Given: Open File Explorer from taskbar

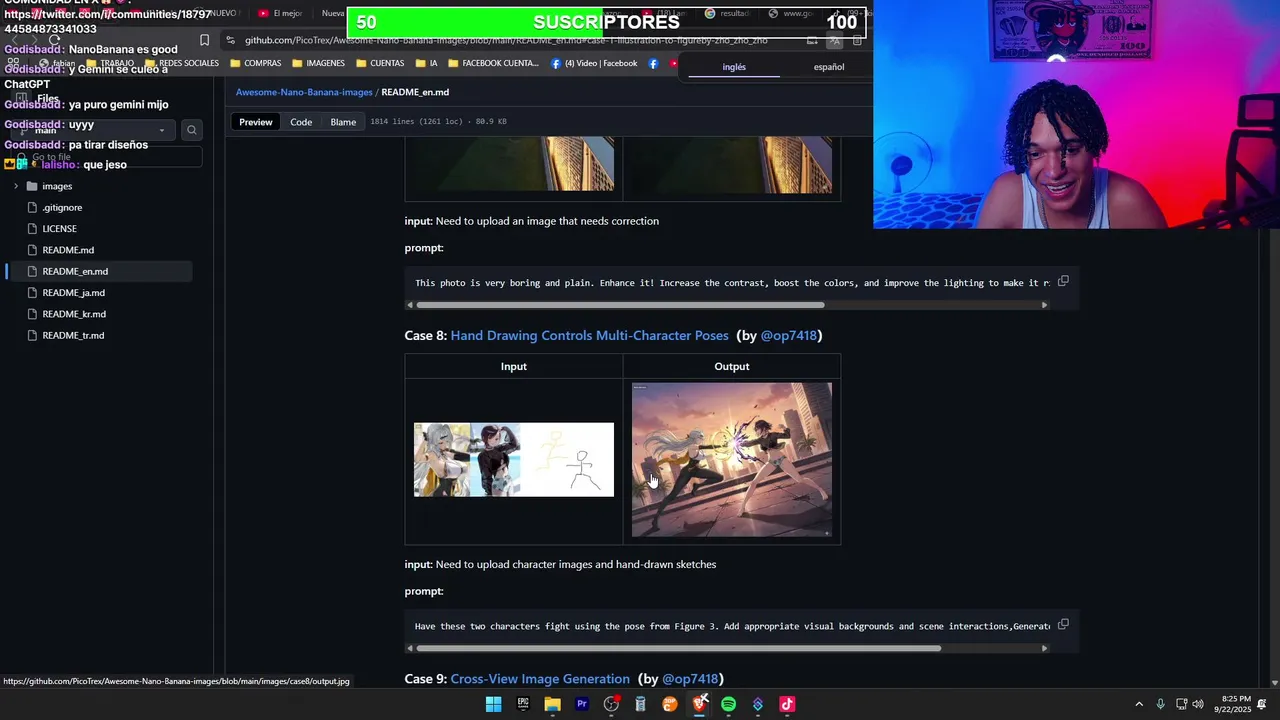Looking at the screenshot, I should (552, 704).
